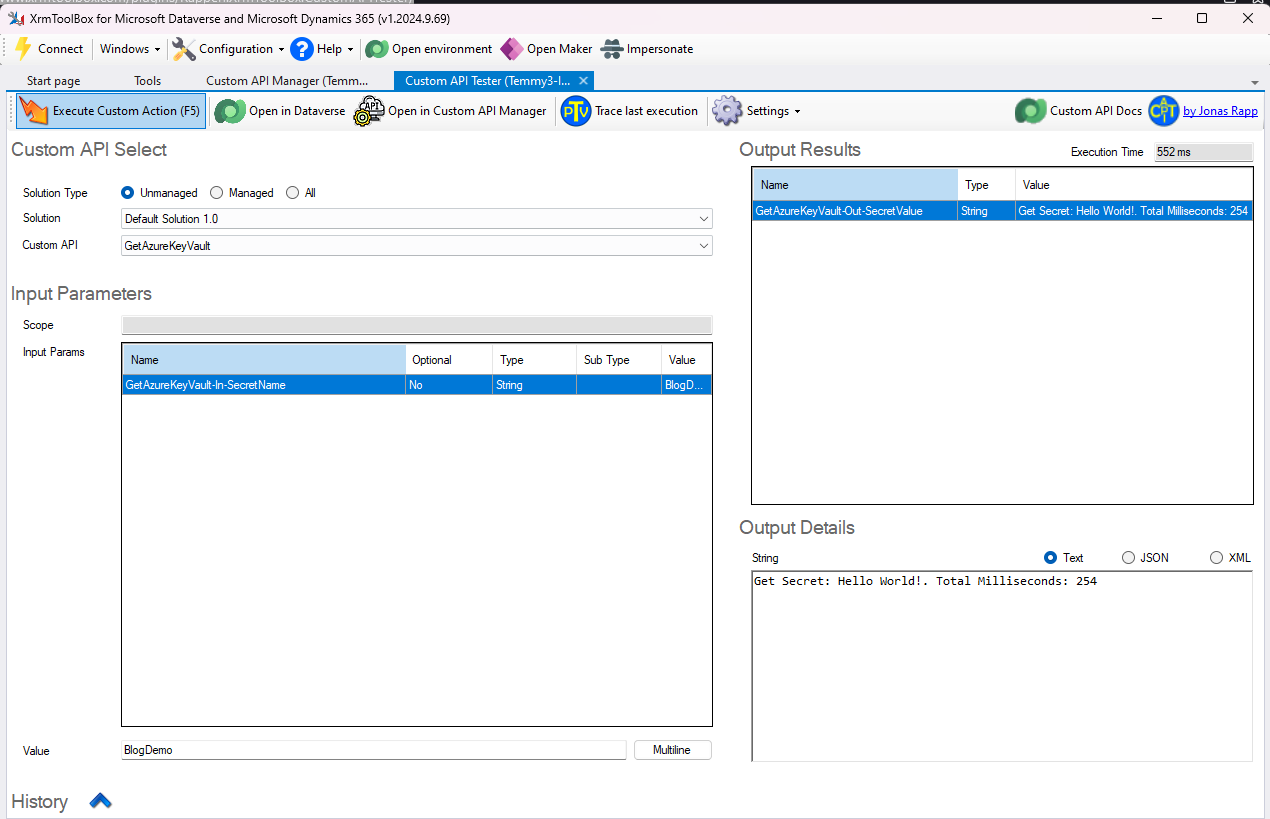1270x819 pixels.
Task: Click the Trace last execution label
Action: coord(646,111)
